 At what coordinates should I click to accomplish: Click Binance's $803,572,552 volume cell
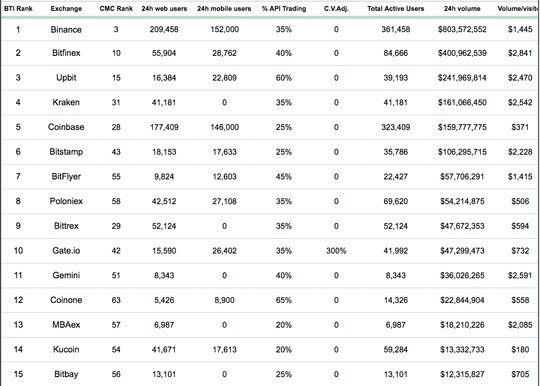pos(462,30)
